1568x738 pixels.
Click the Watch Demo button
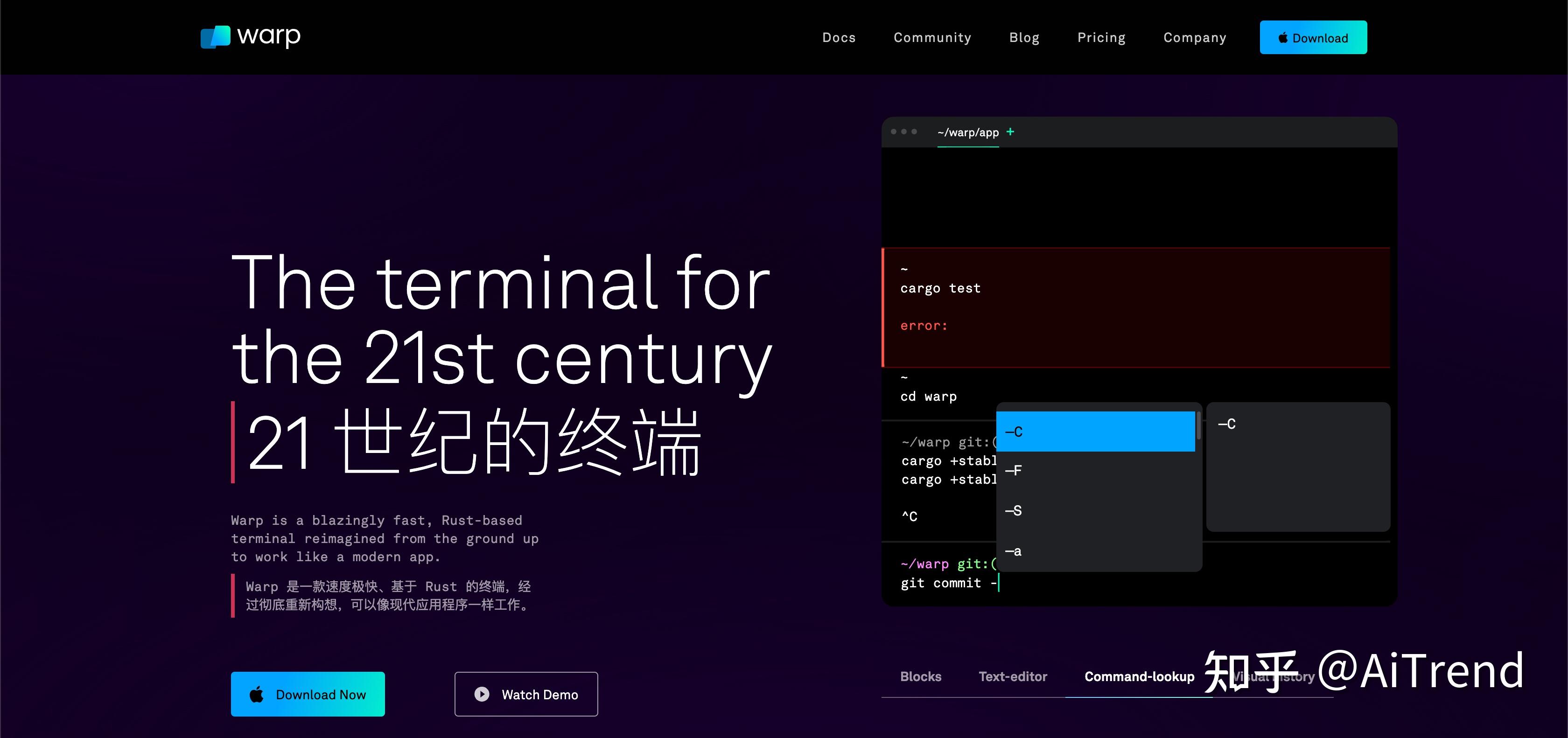point(526,694)
